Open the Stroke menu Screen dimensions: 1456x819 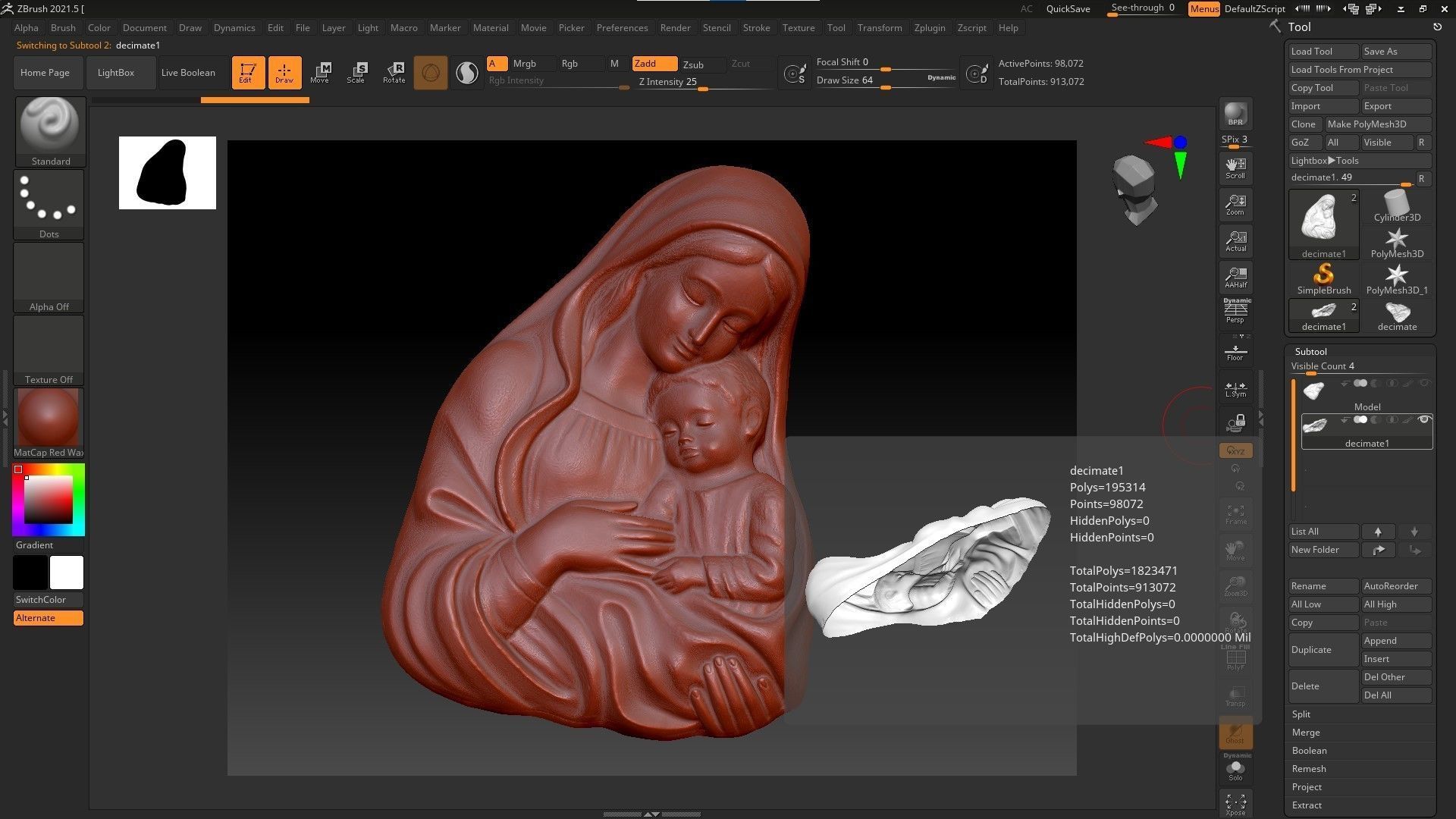755,27
